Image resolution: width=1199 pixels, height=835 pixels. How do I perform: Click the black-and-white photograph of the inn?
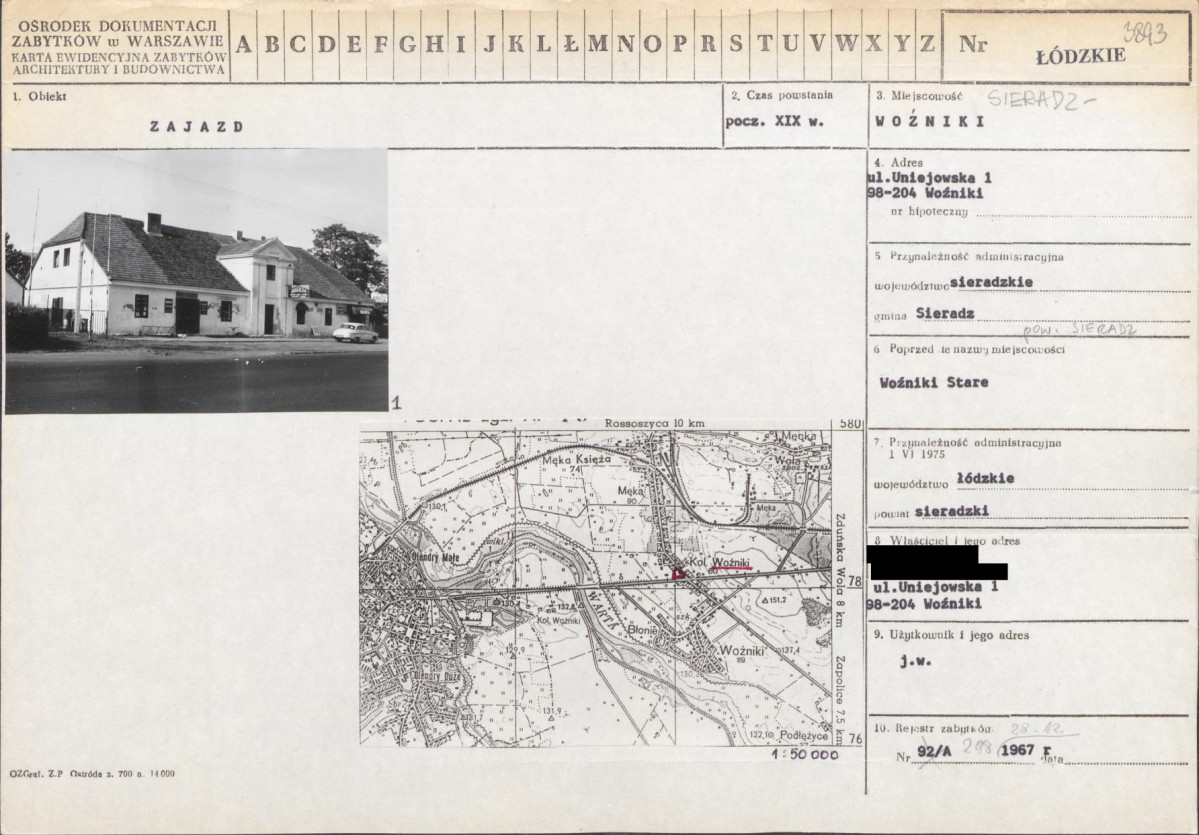tap(197, 281)
